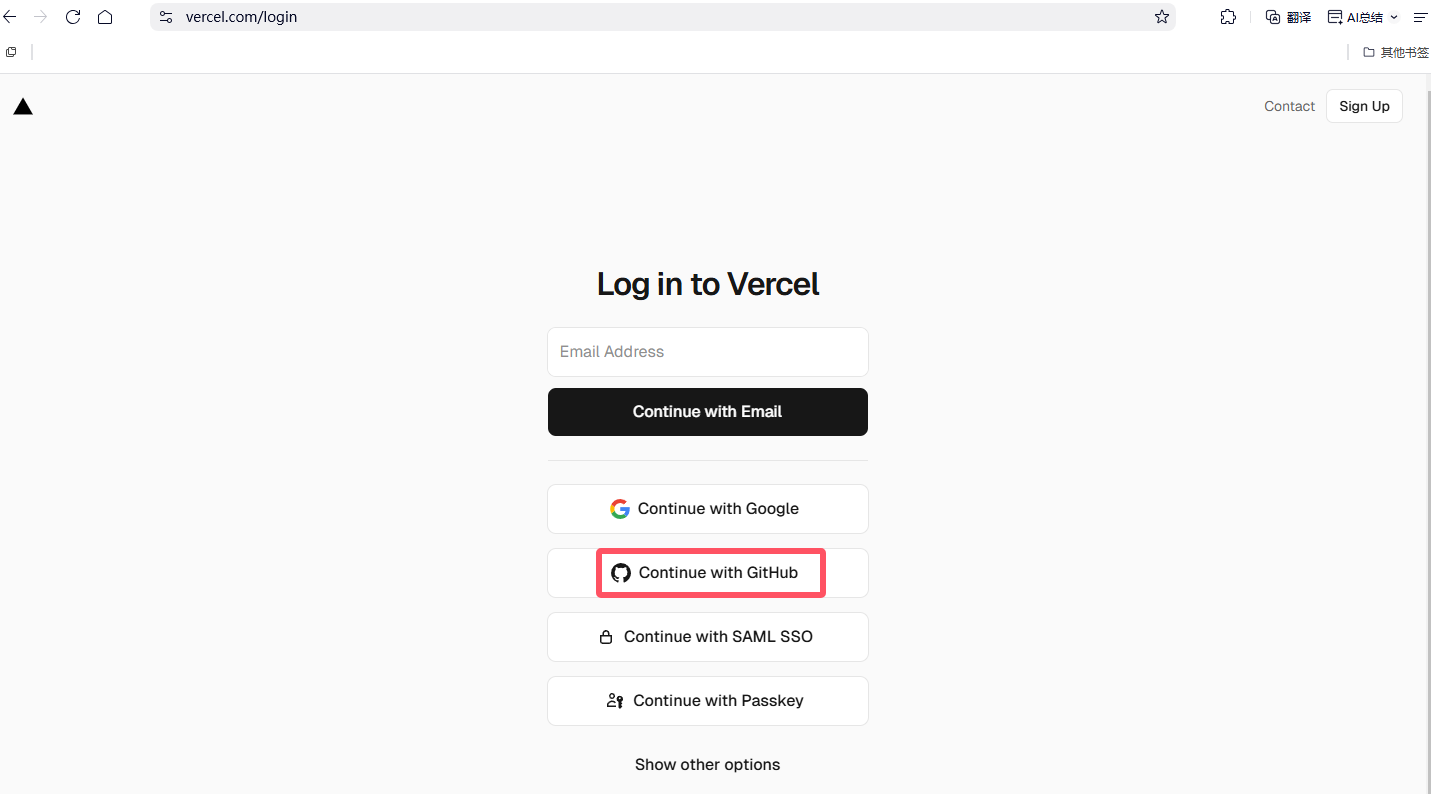Open the AI summary (AI总结) tool
The width and height of the screenshot is (1431, 794).
pos(1355,16)
